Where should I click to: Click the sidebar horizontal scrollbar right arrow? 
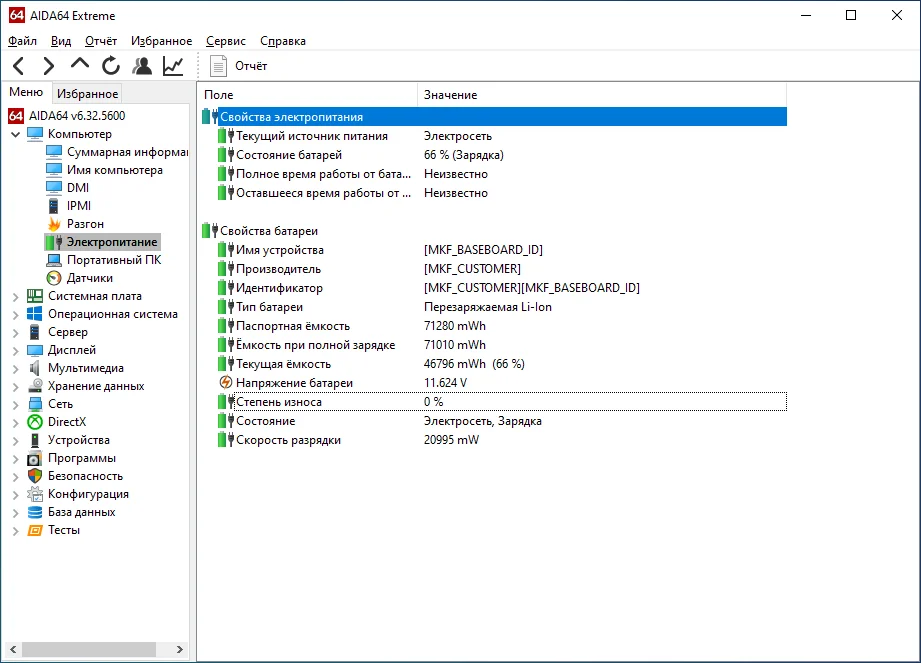coord(180,649)
